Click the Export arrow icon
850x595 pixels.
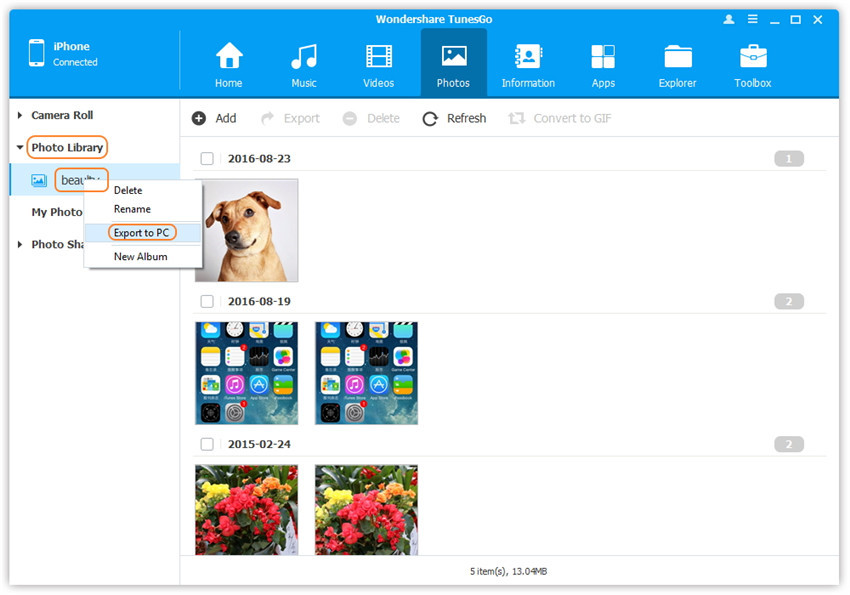pyautogui.click(x=267, y=118)
